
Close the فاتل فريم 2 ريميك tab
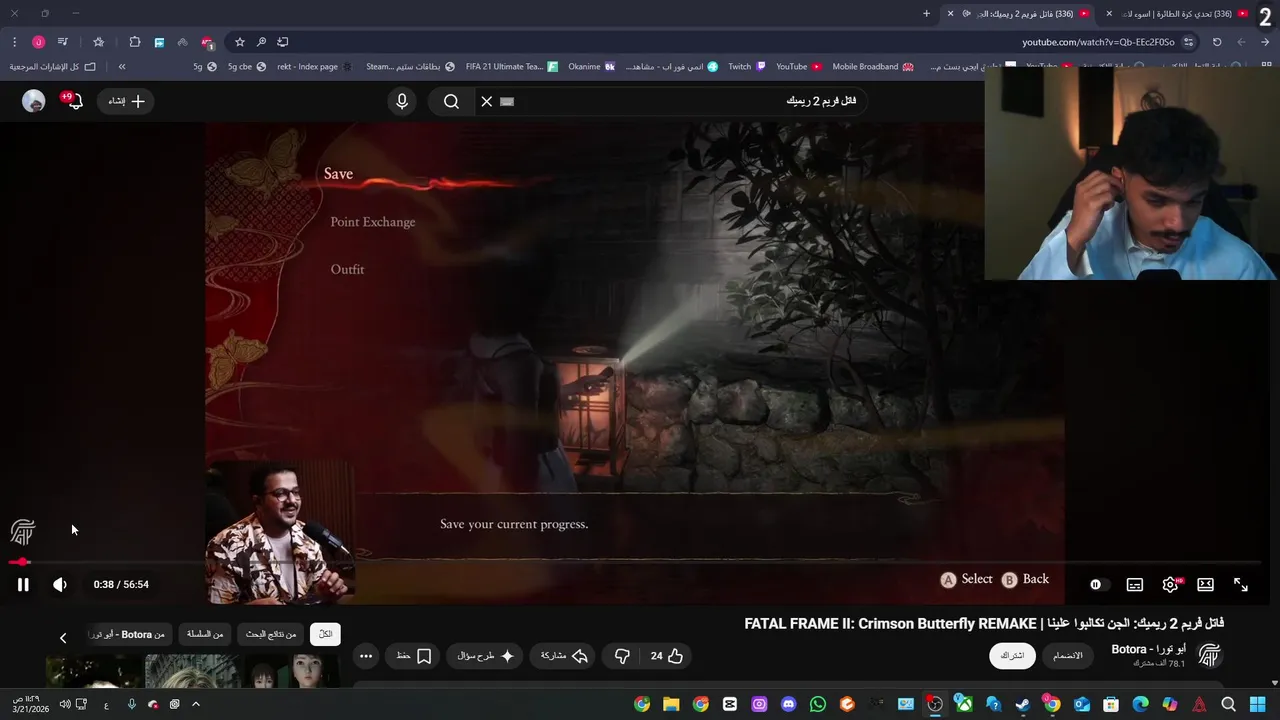point(950,14)
